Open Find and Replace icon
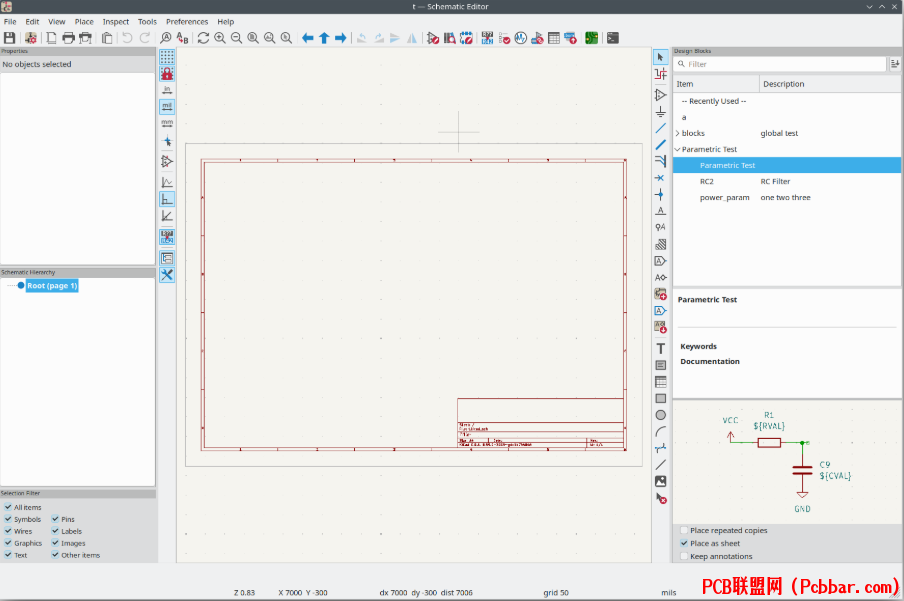This screenshot has width=904, height=601. click(x=183, y=38)
